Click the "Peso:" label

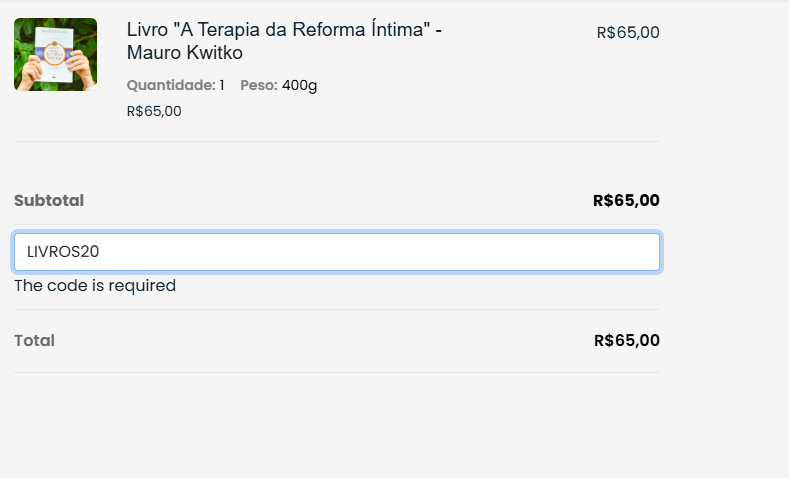258,85
